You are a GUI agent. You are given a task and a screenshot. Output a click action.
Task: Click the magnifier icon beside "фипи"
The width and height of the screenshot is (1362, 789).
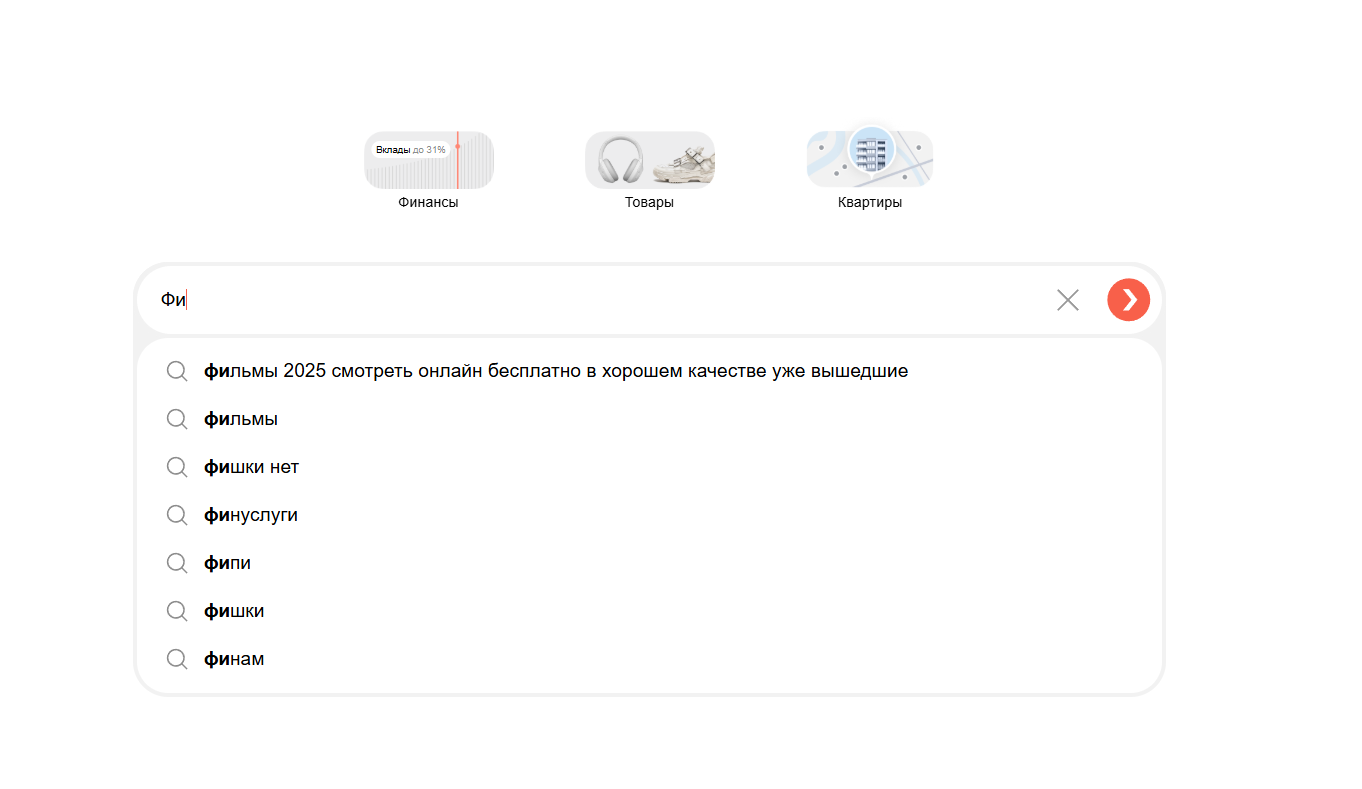tap(177, 563)
